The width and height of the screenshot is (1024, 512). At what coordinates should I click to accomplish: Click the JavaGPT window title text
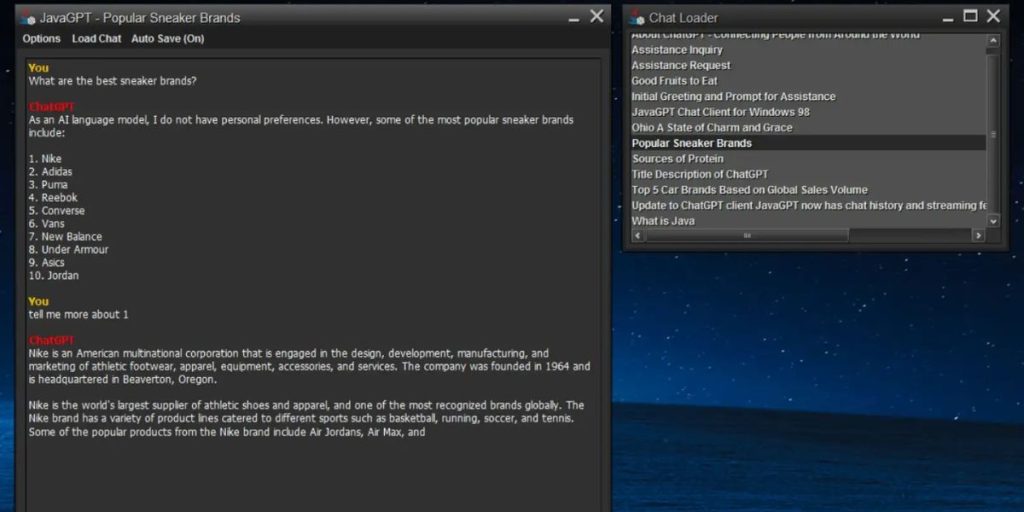140,18
